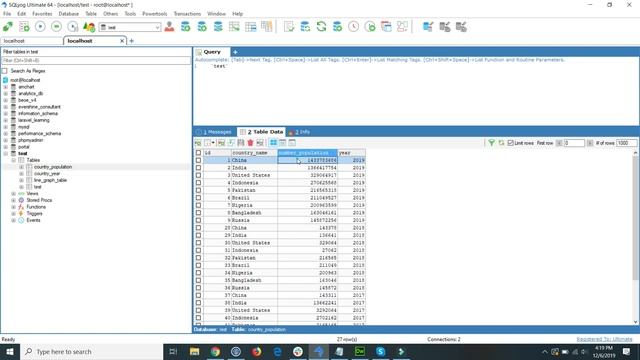Click the save changes disk icon

point(241,142)
